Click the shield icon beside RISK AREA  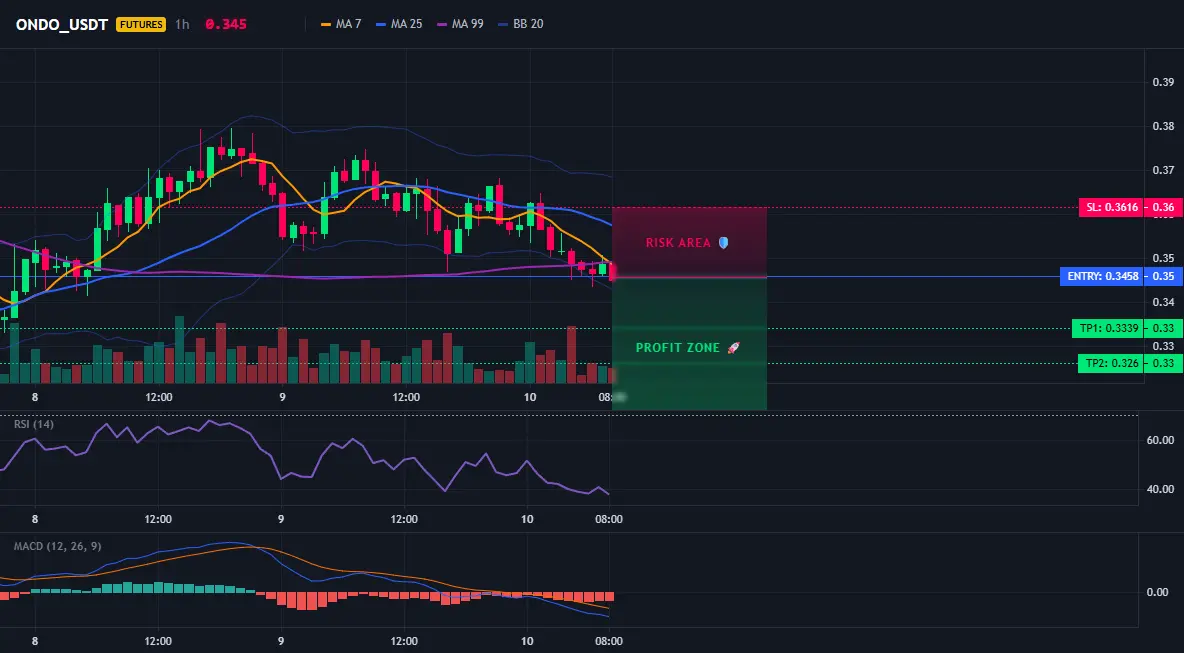[x=723, y=243]
